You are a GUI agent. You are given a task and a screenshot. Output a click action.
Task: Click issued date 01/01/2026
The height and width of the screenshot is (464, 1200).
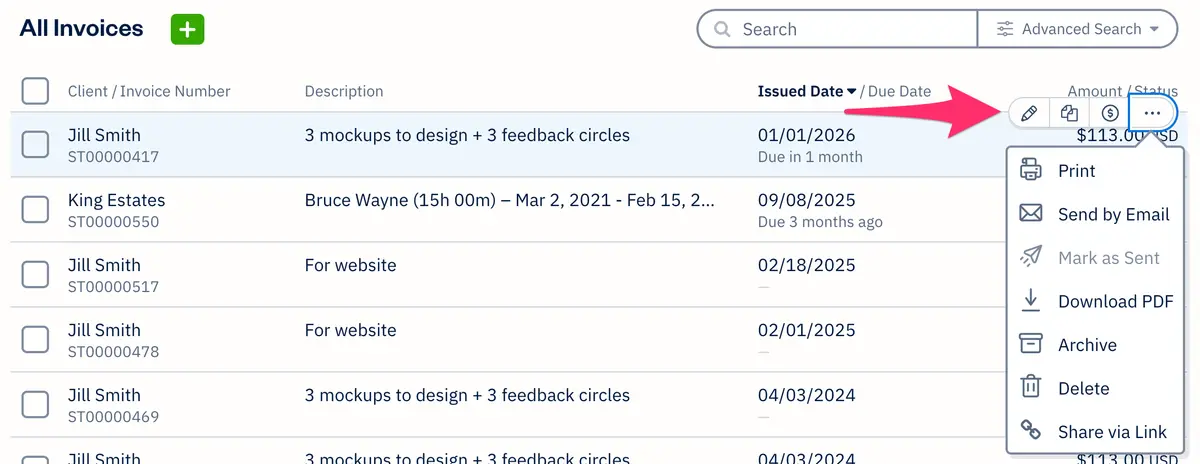807,135
